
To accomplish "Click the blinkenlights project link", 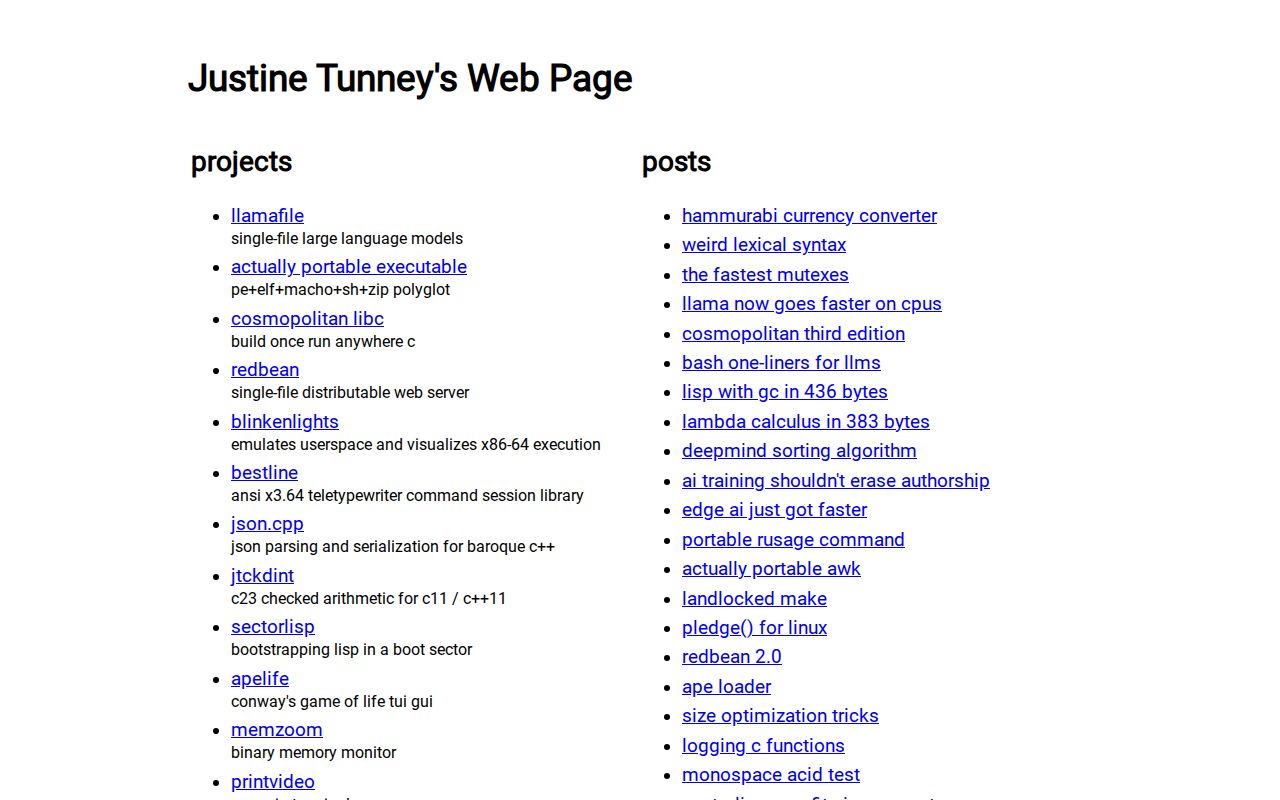I will pyautogui.click(x=284, y=421).
